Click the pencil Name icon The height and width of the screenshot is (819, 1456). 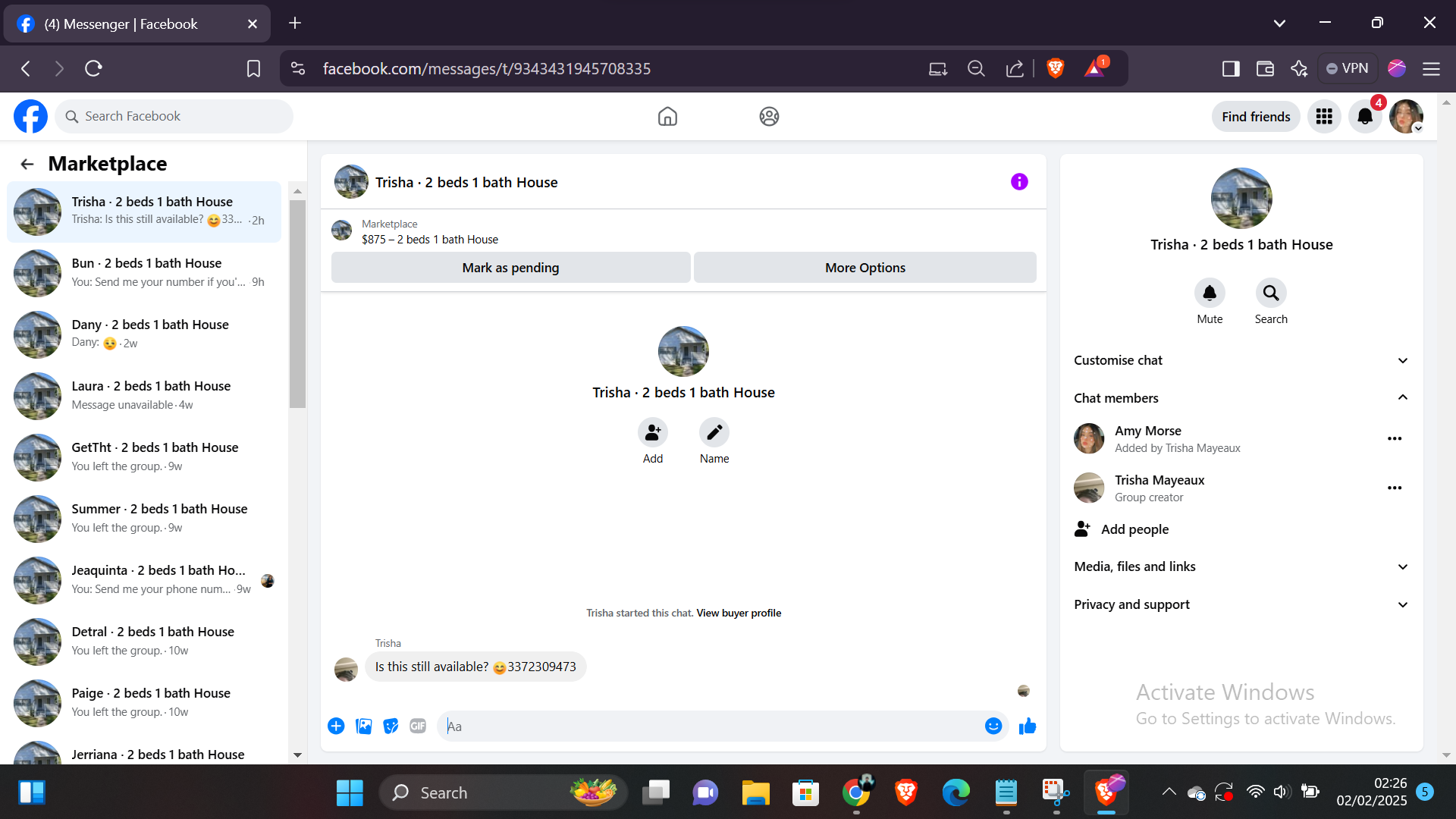click(714, 433)
